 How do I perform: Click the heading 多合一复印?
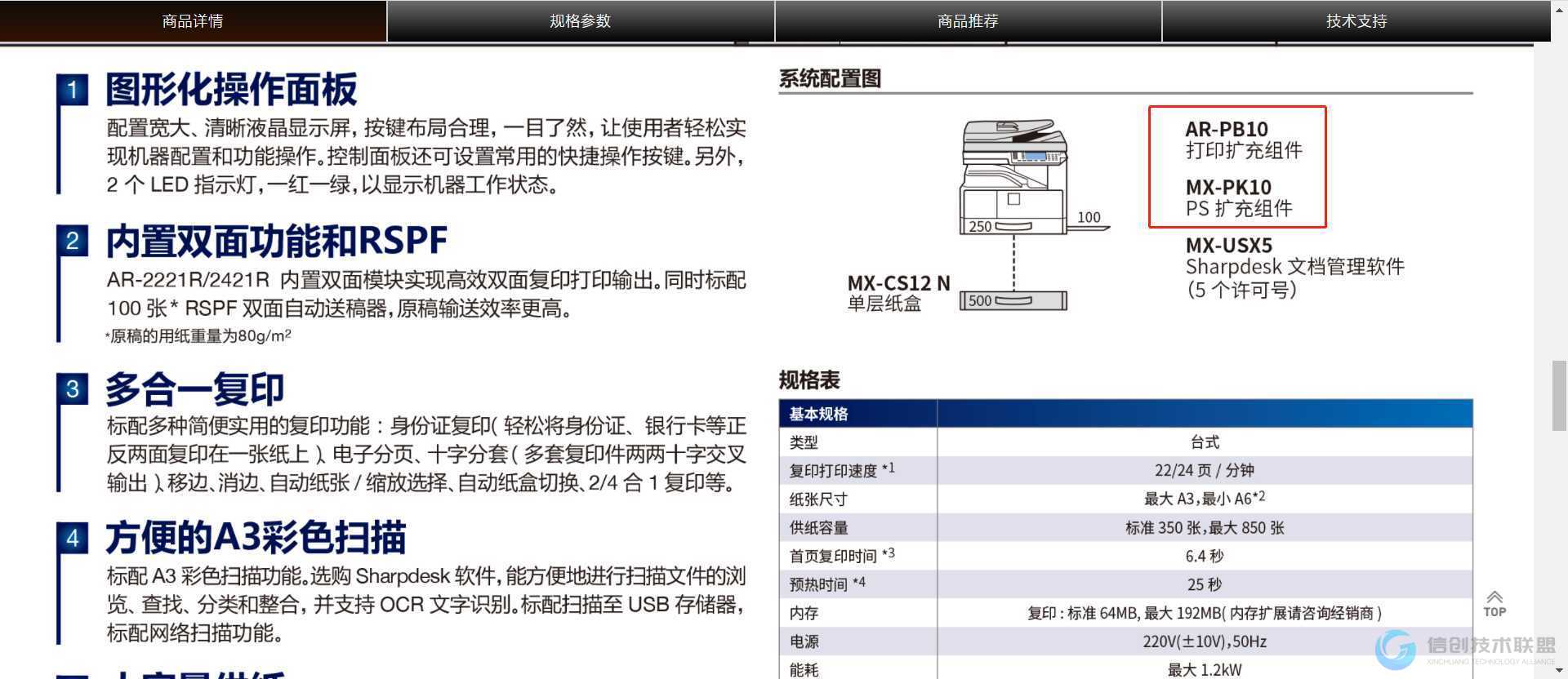[195, 389]
